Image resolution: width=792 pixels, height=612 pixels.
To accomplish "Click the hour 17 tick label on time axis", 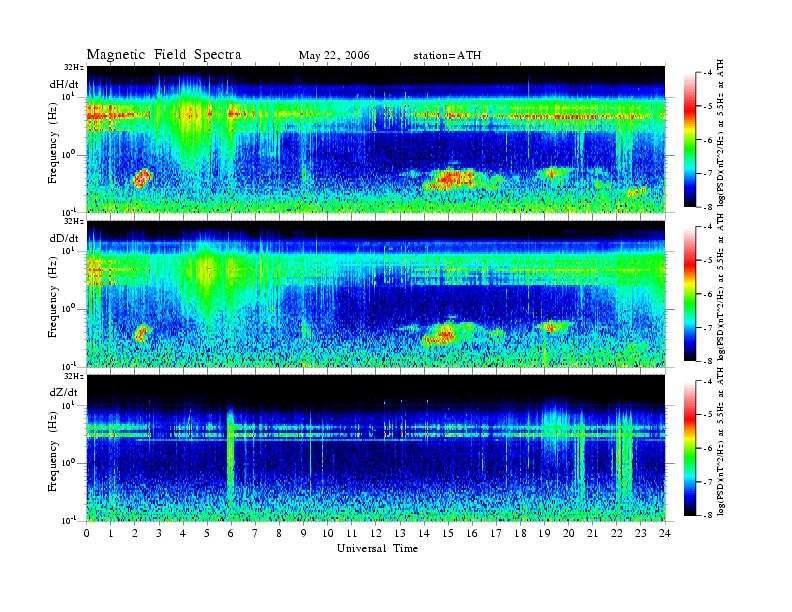I will point(496,533).
